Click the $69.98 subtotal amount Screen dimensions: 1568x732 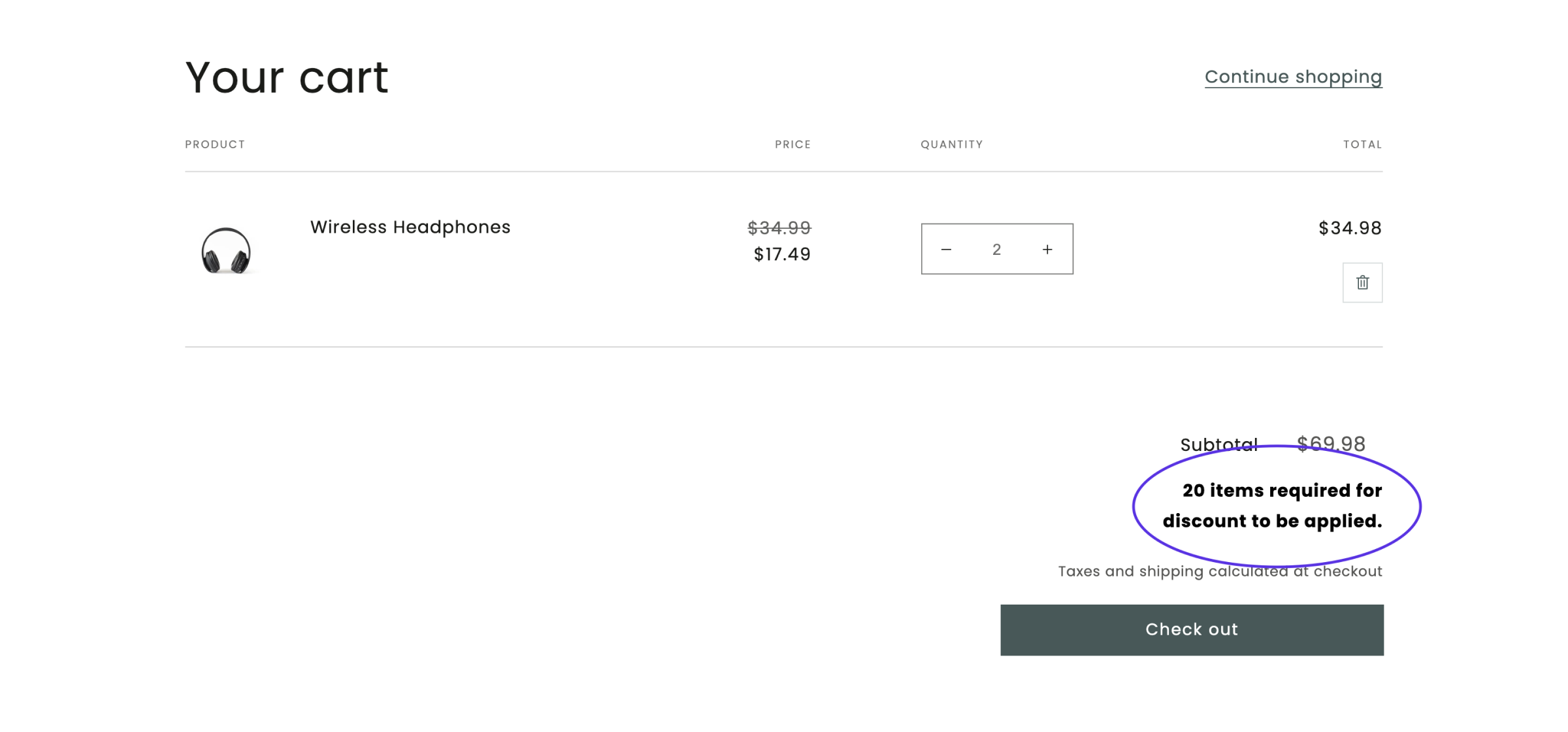point(1331,444)
